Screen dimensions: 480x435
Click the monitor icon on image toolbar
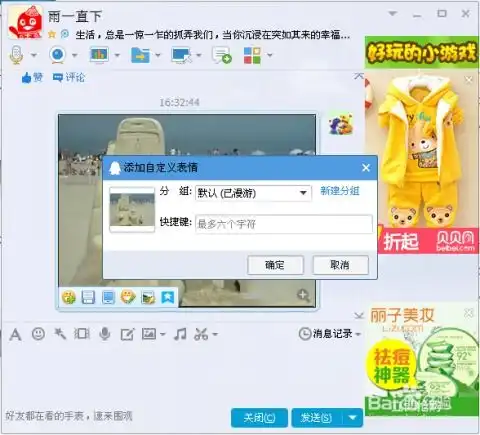(108, 297)
